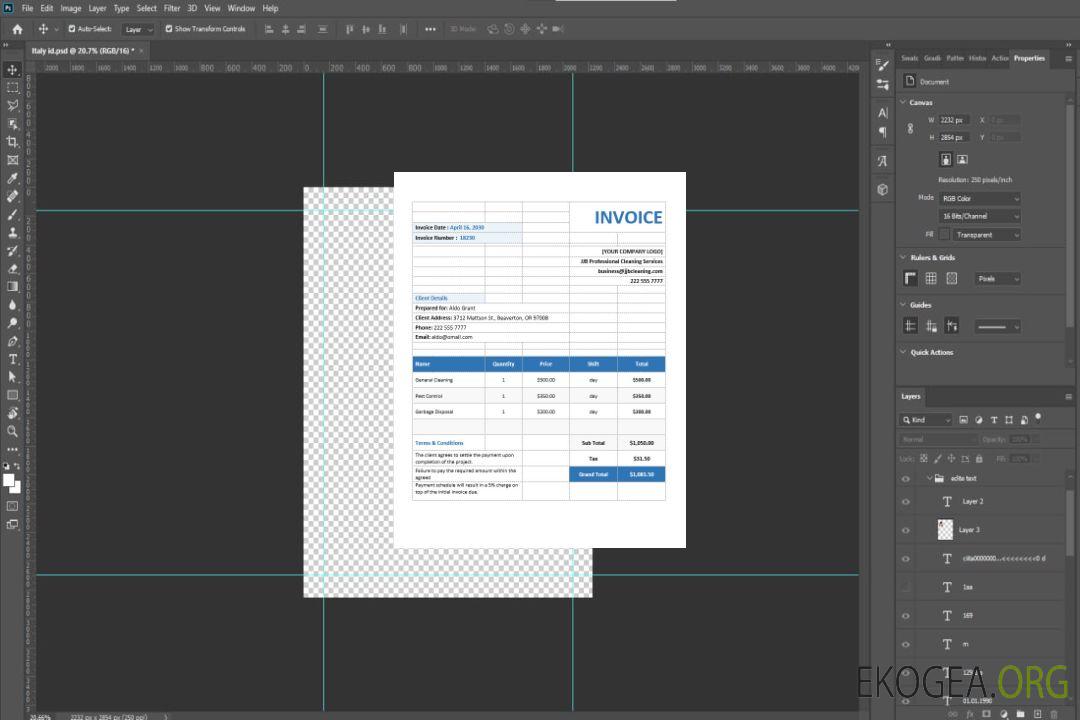Go to Home screen icon
This screenshot has height=720, width=1080.
point(17,29)
